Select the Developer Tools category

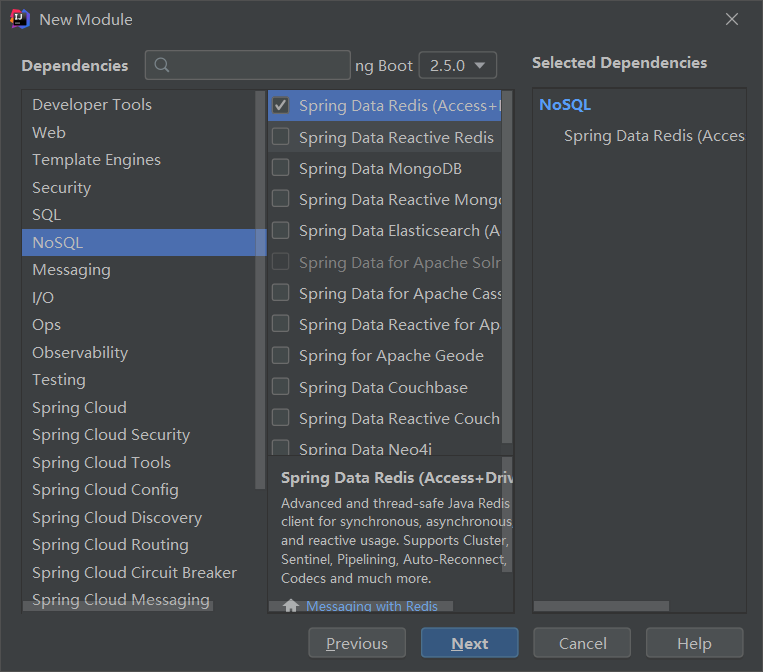tap(92, 105)
